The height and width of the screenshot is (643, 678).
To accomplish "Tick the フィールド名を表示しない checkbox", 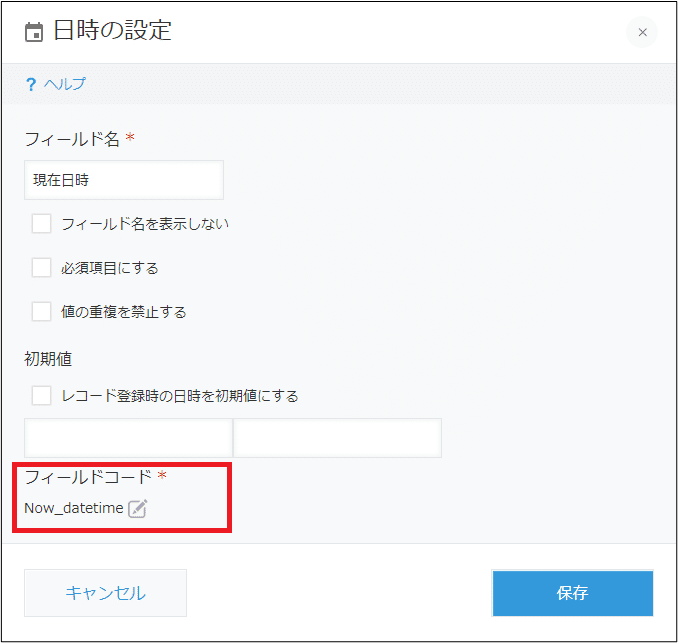I will pos(42,224).
